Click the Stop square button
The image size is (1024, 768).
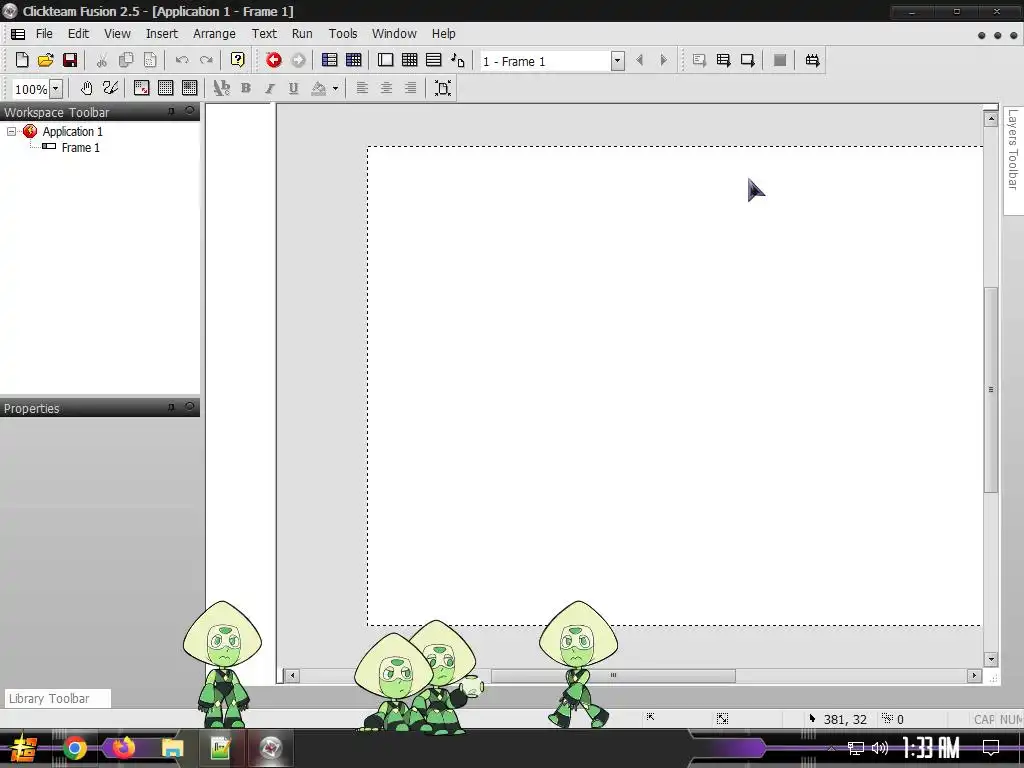click(x=780, y=60)
